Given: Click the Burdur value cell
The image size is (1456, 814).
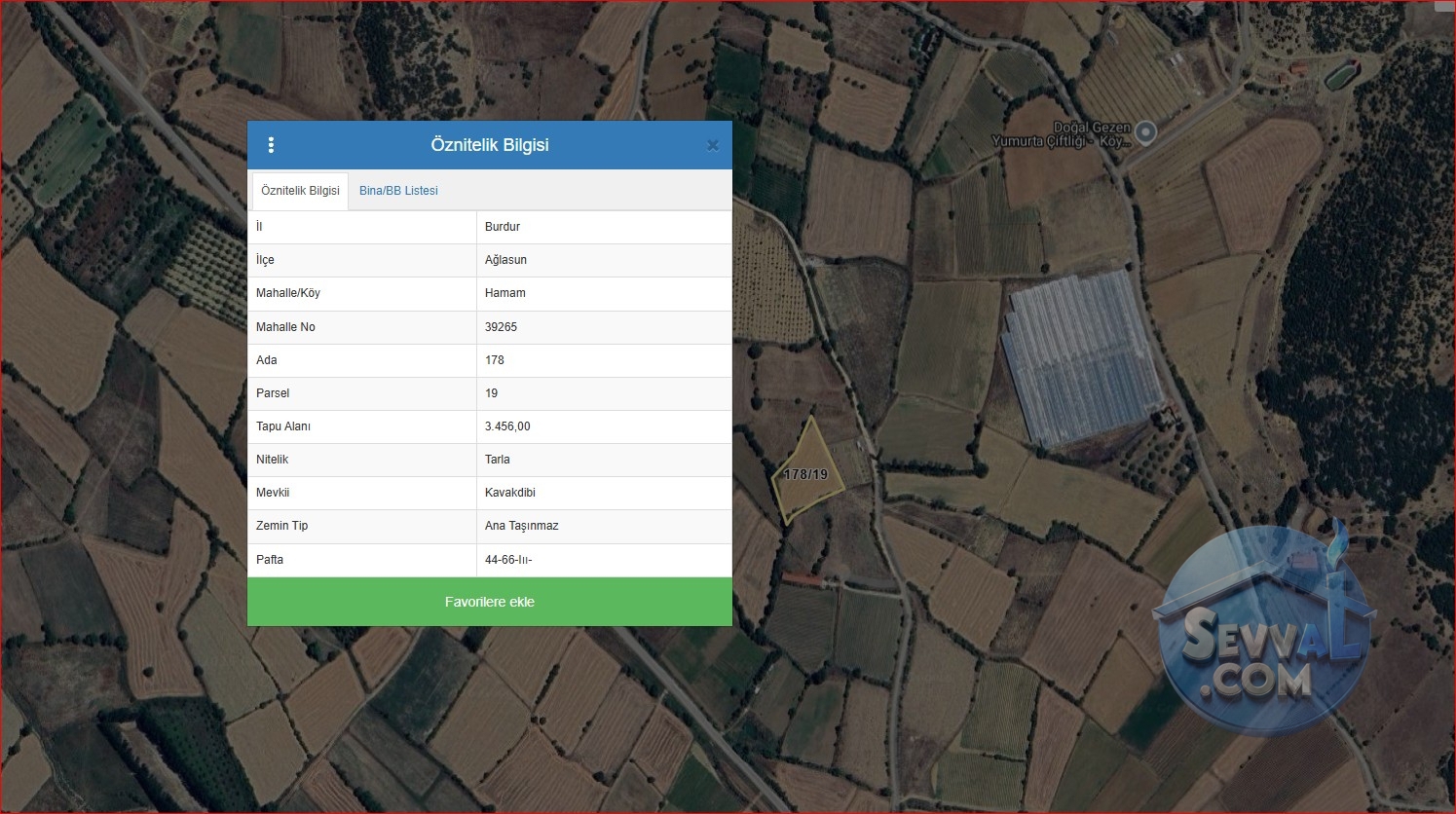Looking at the screenshot, I should [604, 227].
